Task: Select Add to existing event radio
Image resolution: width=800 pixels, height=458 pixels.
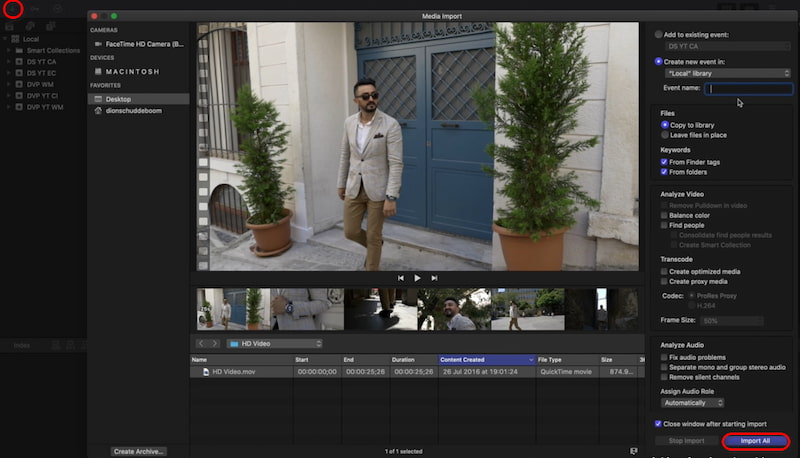Action: [658, 35]
